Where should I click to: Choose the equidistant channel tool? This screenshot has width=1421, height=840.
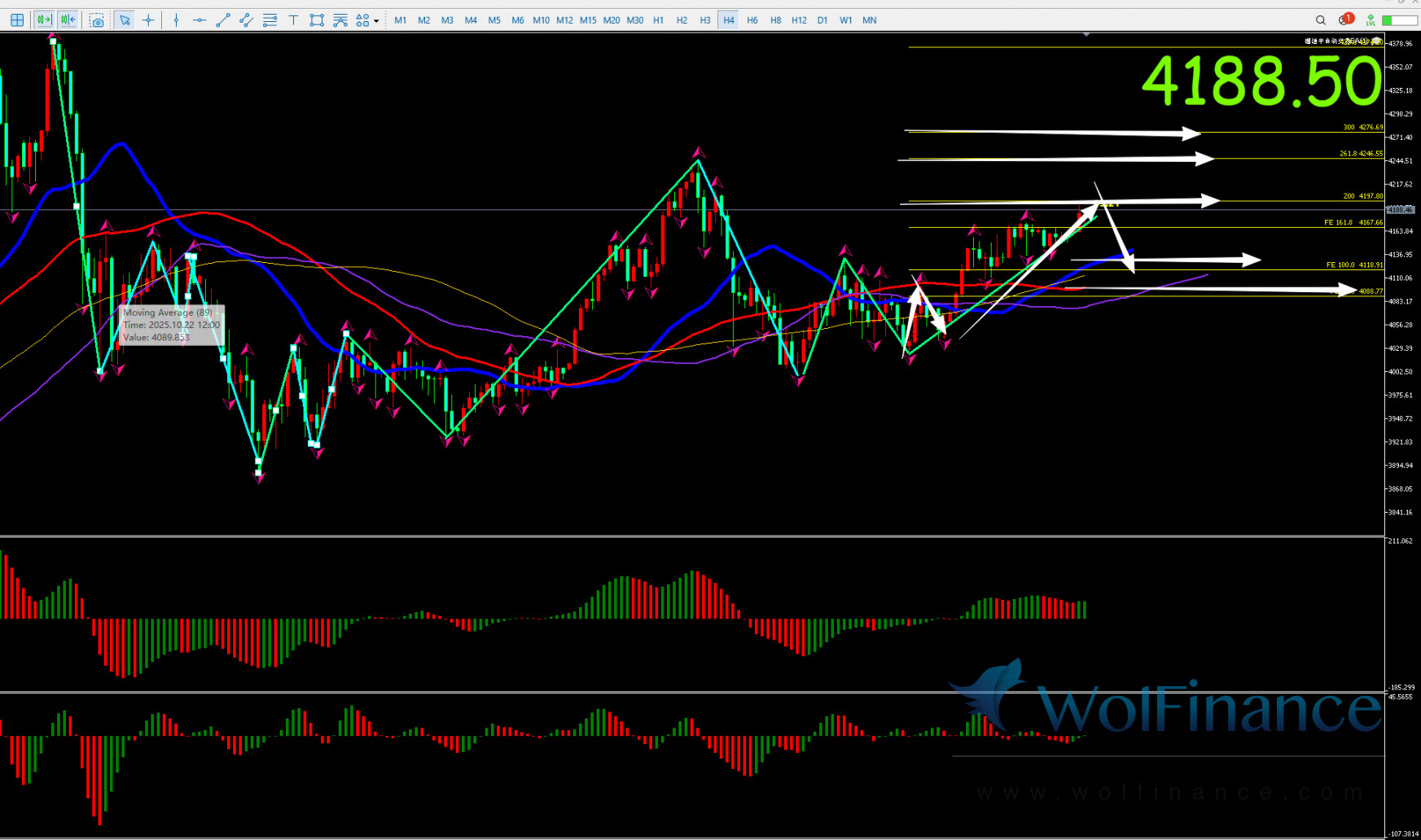(x=246, y=20)
